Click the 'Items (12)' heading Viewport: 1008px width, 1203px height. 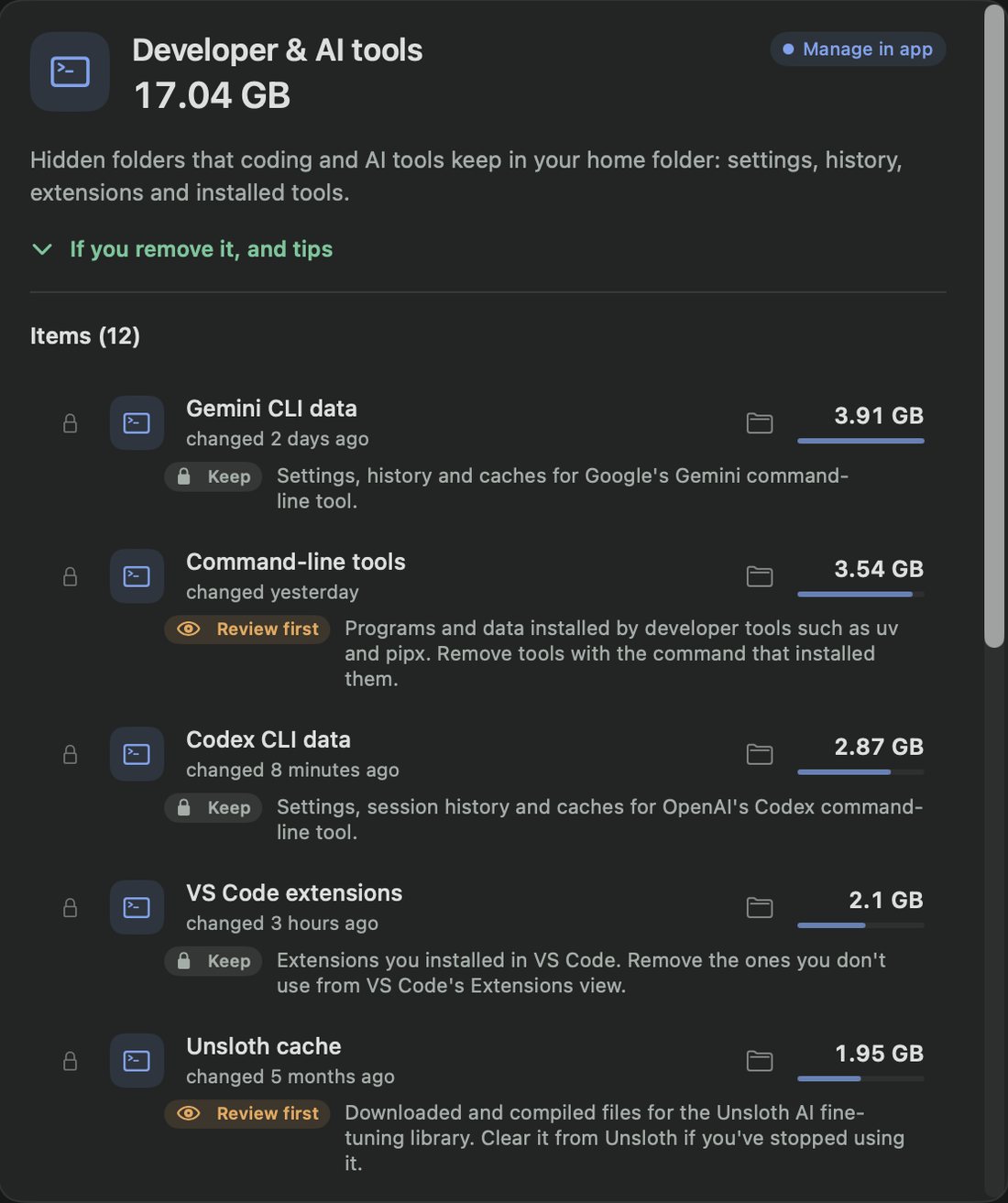(x=85, y=336)
